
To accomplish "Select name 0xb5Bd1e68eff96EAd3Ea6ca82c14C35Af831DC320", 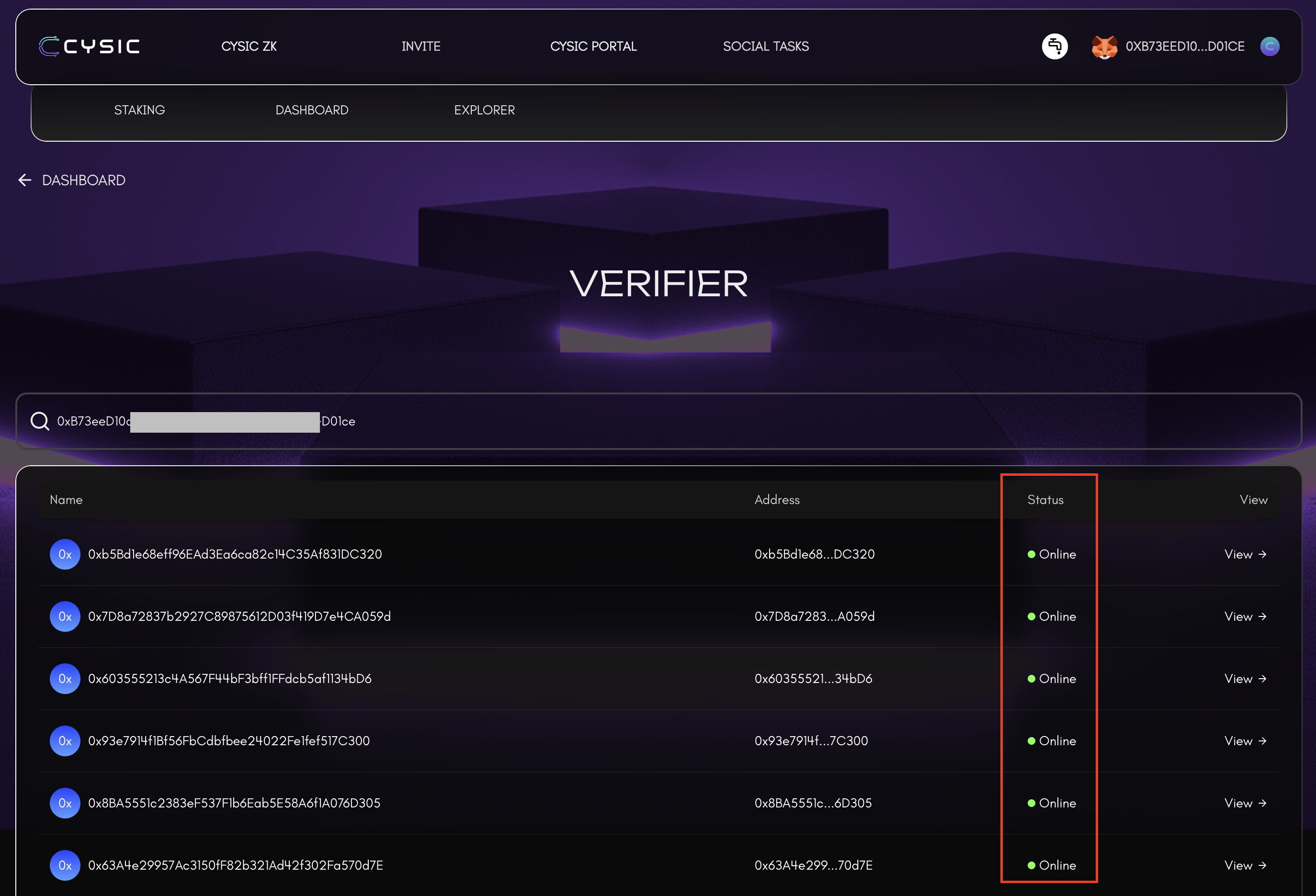I will click(235, 554).
